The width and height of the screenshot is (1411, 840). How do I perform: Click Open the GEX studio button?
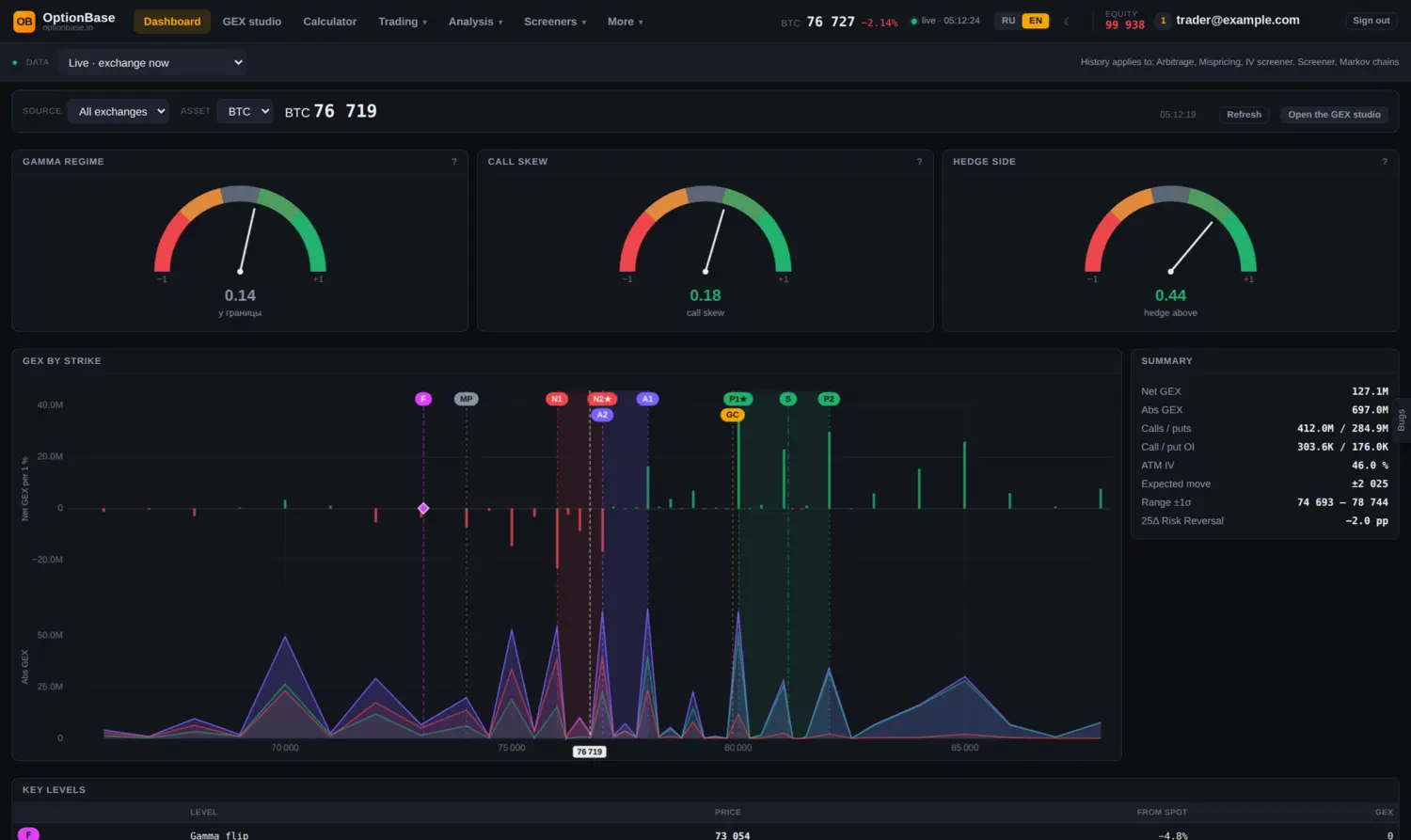pos(1334,115)
